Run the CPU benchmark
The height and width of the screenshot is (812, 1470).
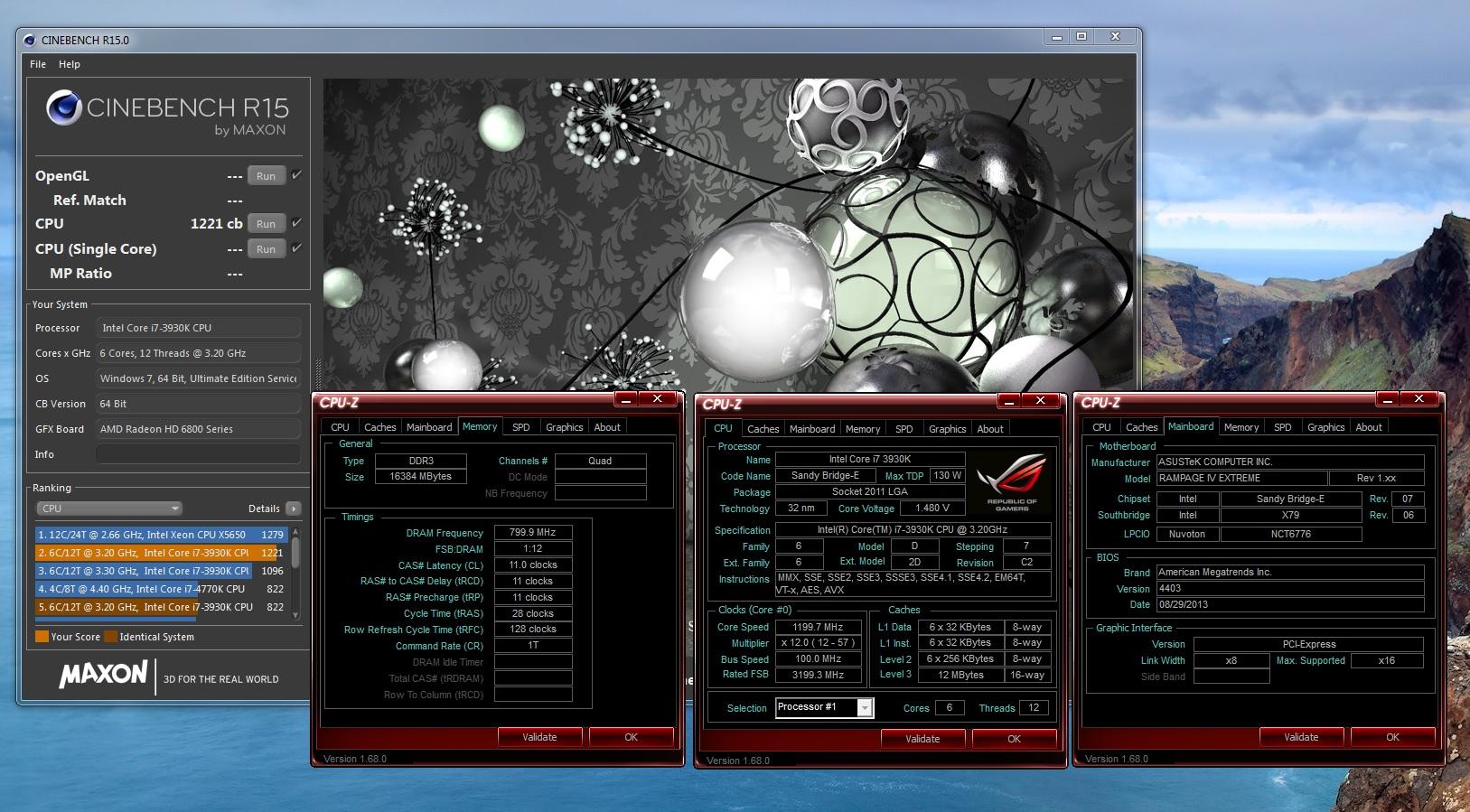point(266,224)
